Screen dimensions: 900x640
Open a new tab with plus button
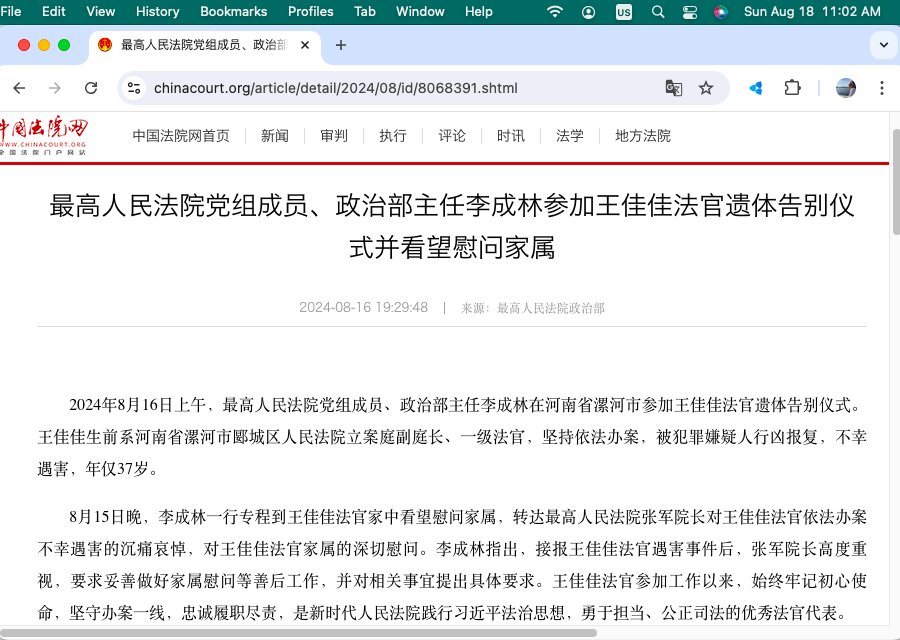click(341, 45)
